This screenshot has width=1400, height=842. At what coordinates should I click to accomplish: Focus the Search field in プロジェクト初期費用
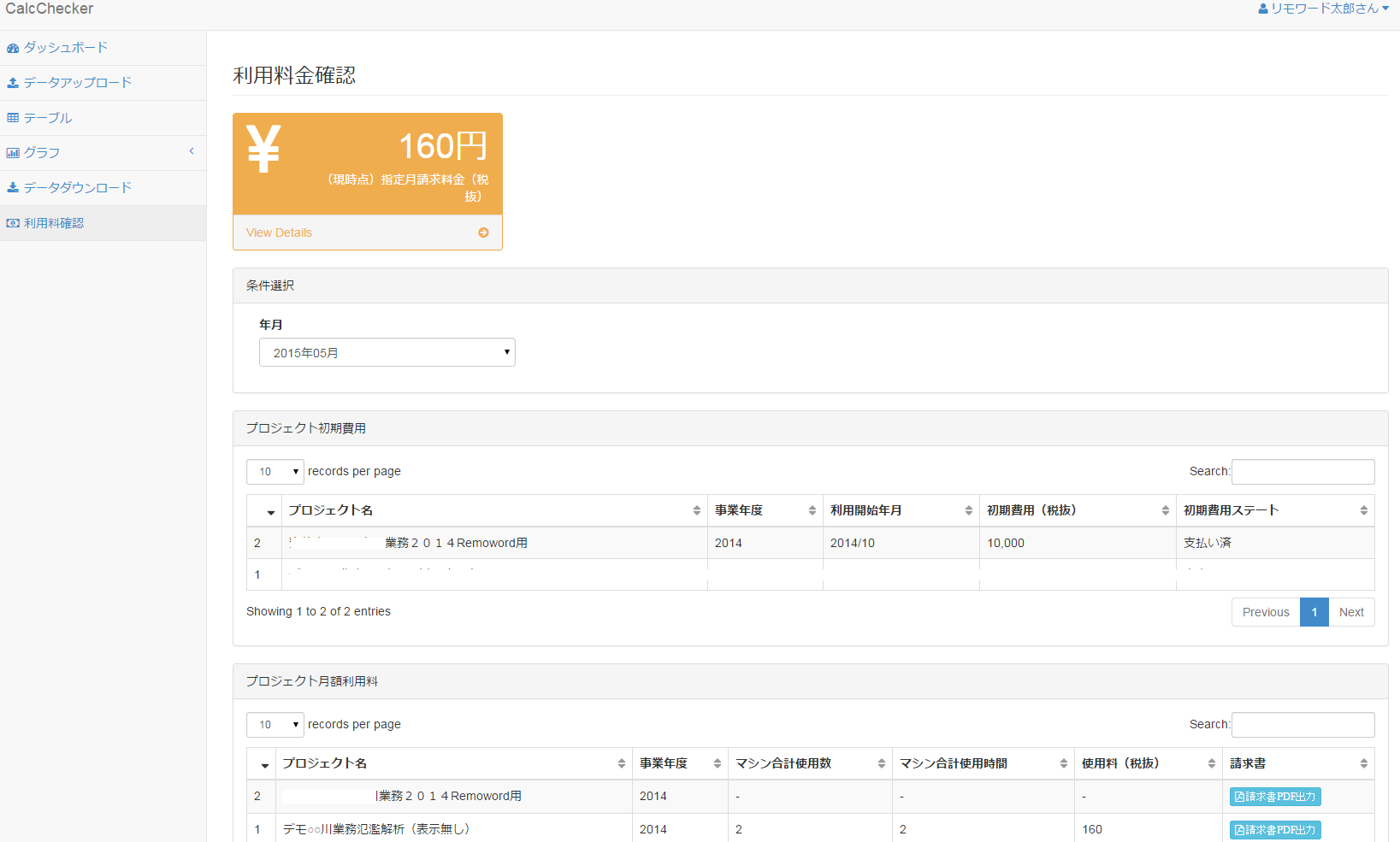[x=1303, y=472]
